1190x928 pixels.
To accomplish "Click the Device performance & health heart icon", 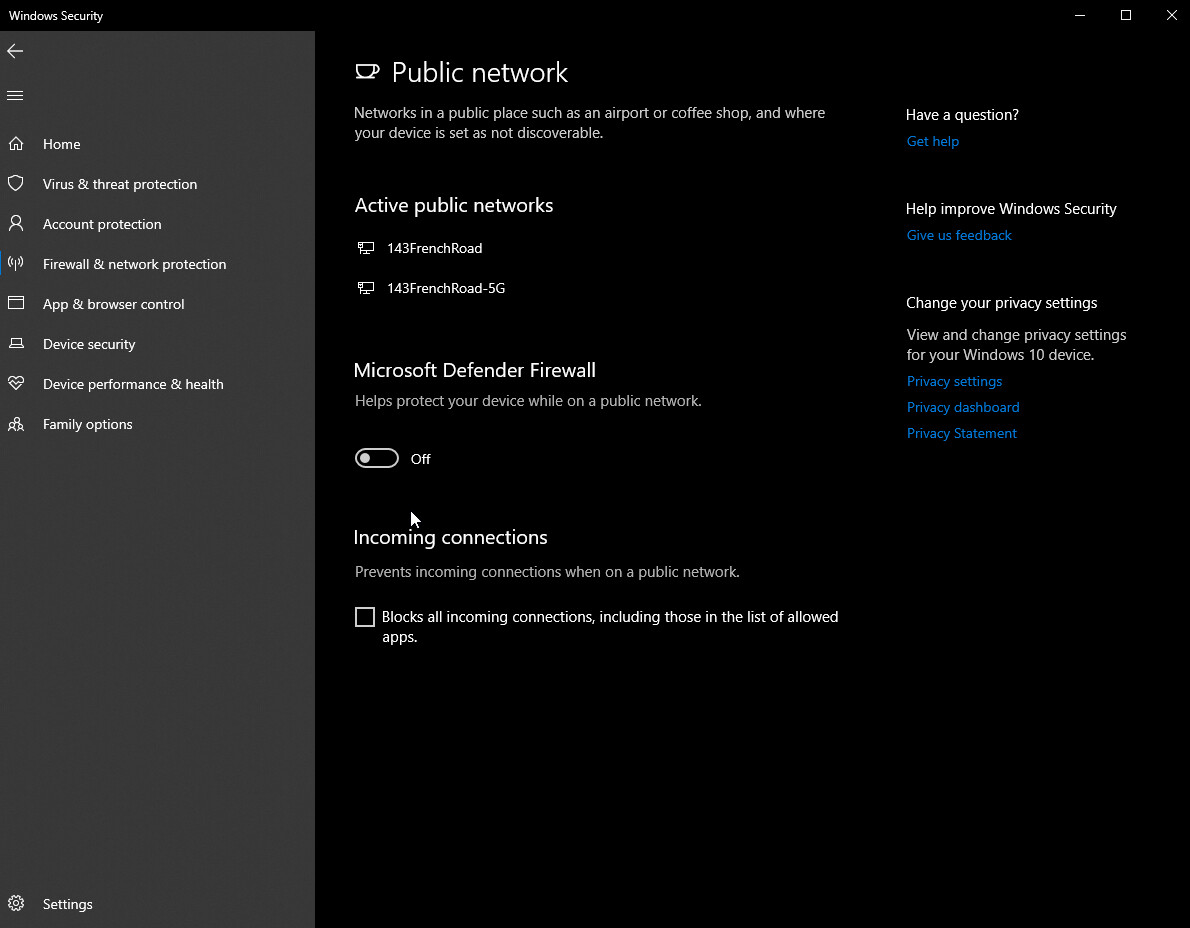I will tap(16, 384).
